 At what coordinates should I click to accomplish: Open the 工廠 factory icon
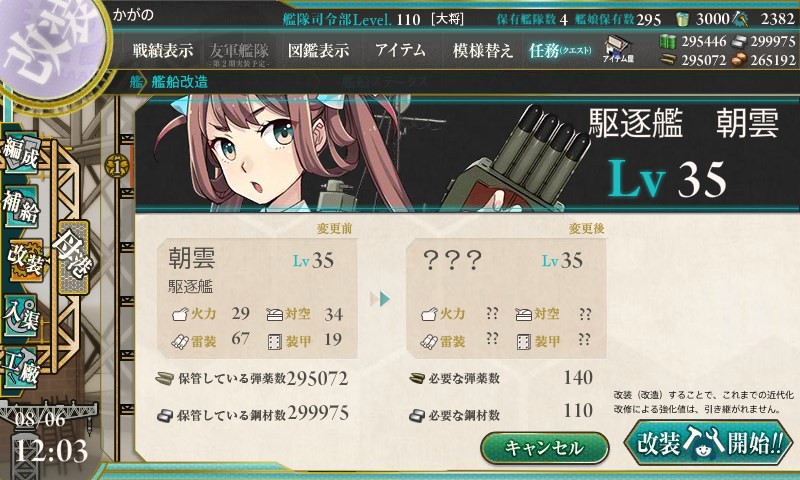pos(21,368)
